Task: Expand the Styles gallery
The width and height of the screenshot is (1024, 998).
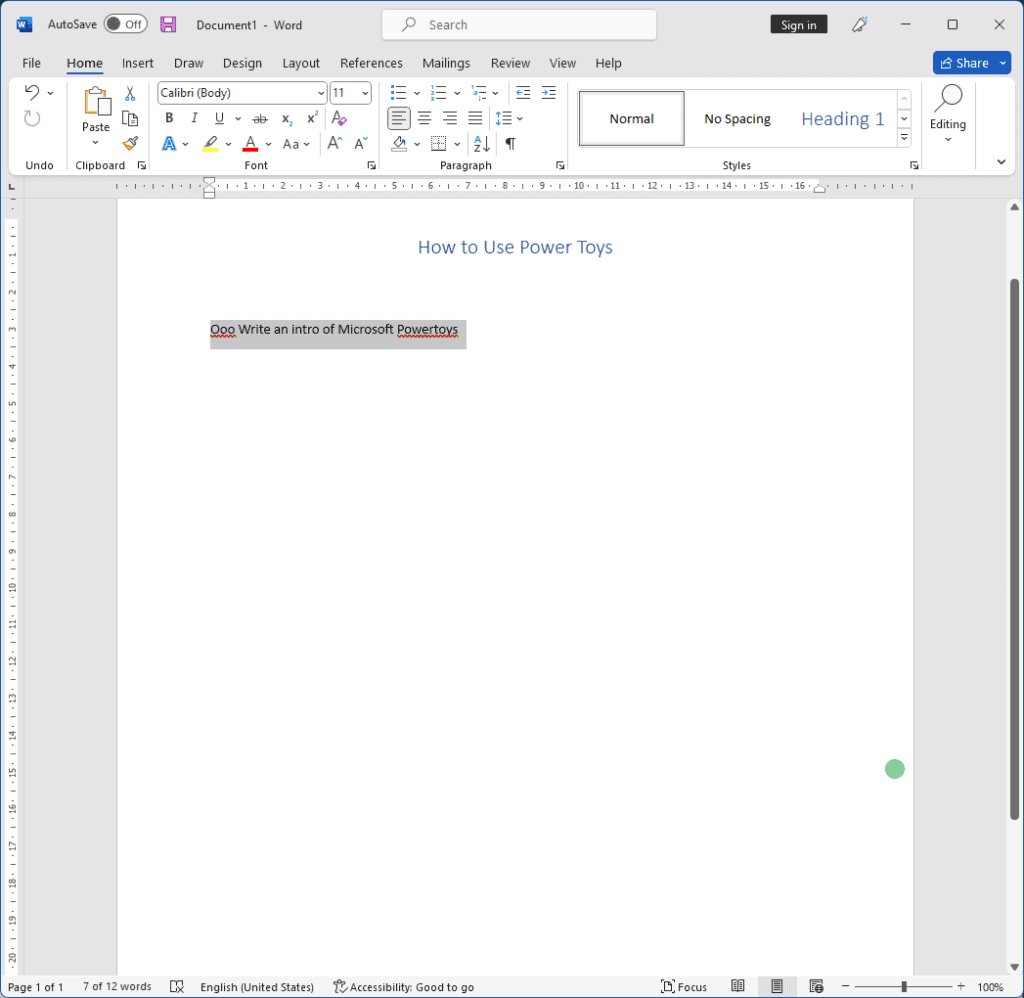Action: (904, 137)
